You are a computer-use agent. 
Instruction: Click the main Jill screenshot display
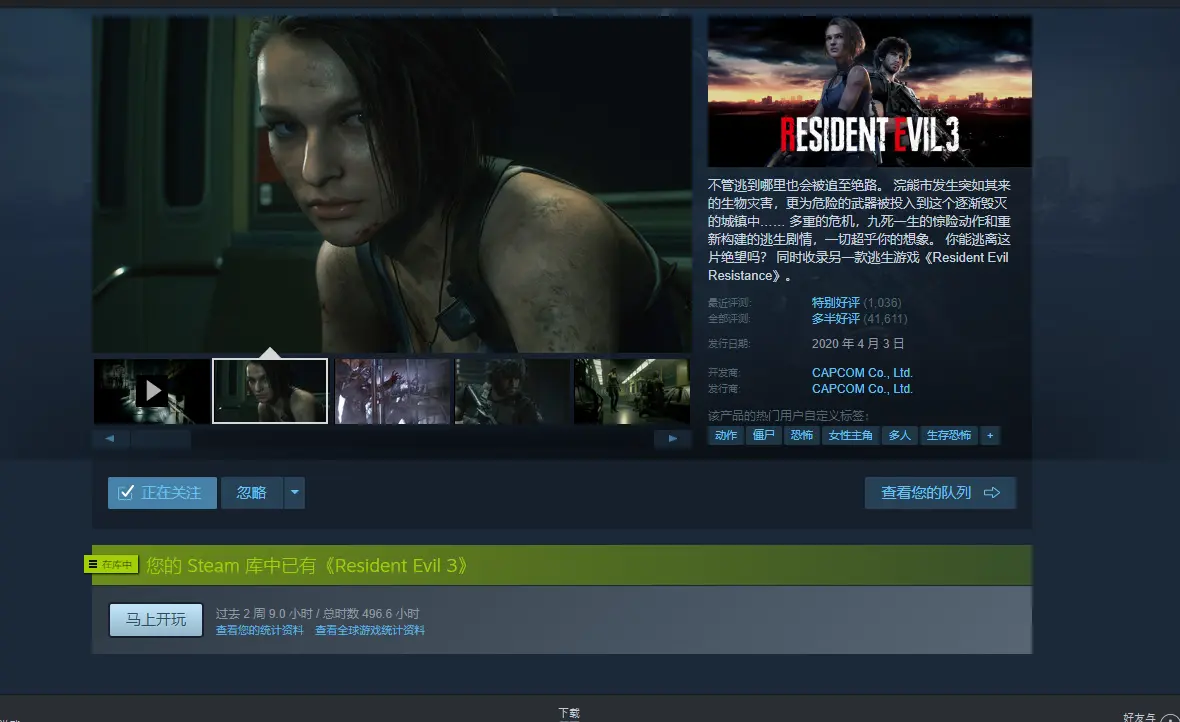coord(391,184)
